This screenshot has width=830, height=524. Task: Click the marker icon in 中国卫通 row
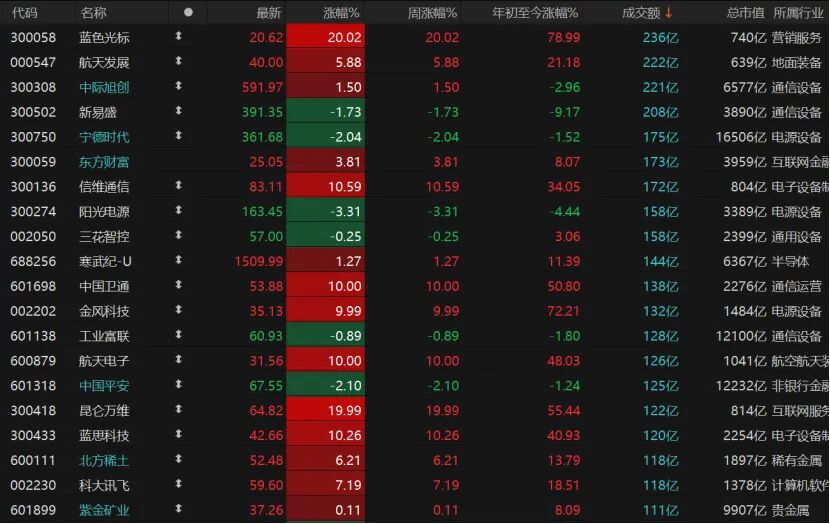tap(179, 286)
